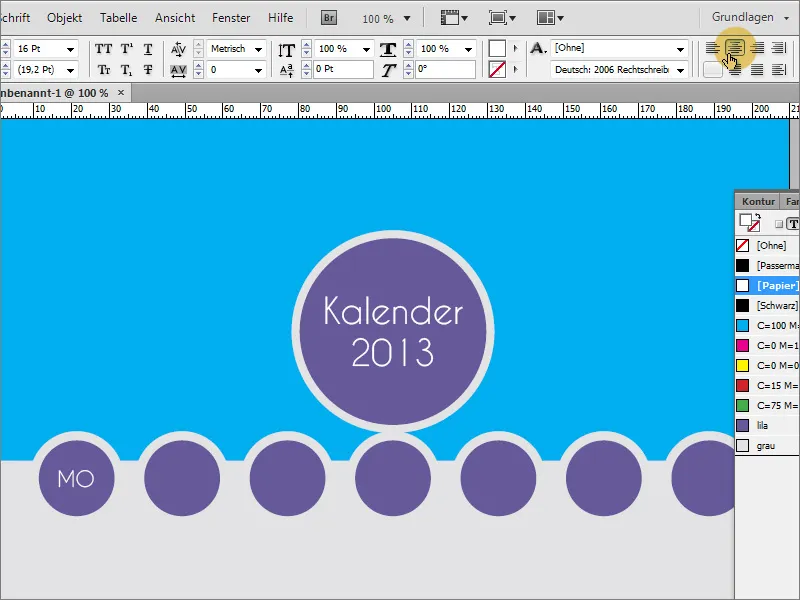The height and width of the screenshot is (600, 800).
Task: Close the Unbenannt-1 document tab
Action: click(121, 92)
